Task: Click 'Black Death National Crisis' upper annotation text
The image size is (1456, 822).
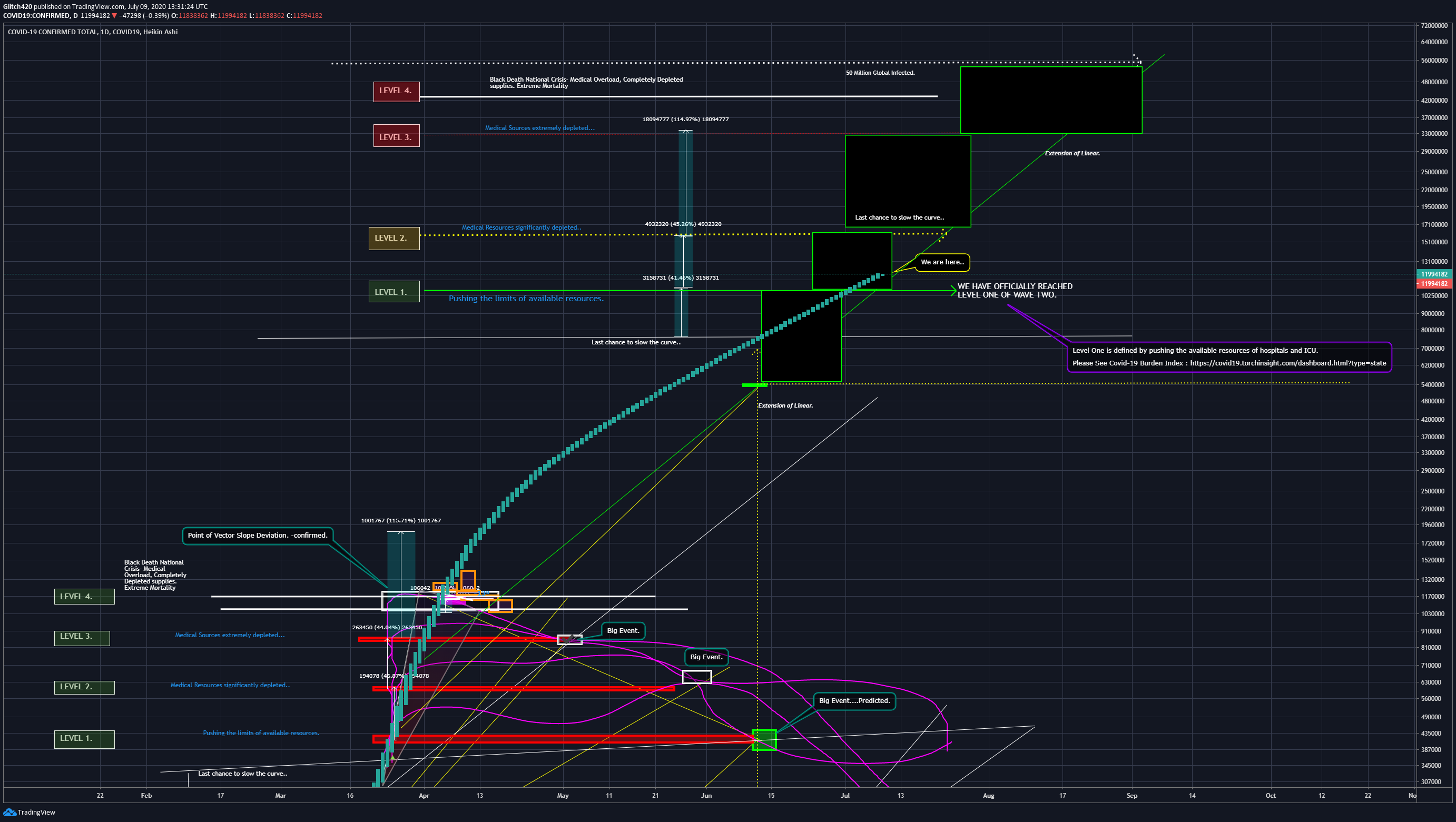Action: point(586,83)
